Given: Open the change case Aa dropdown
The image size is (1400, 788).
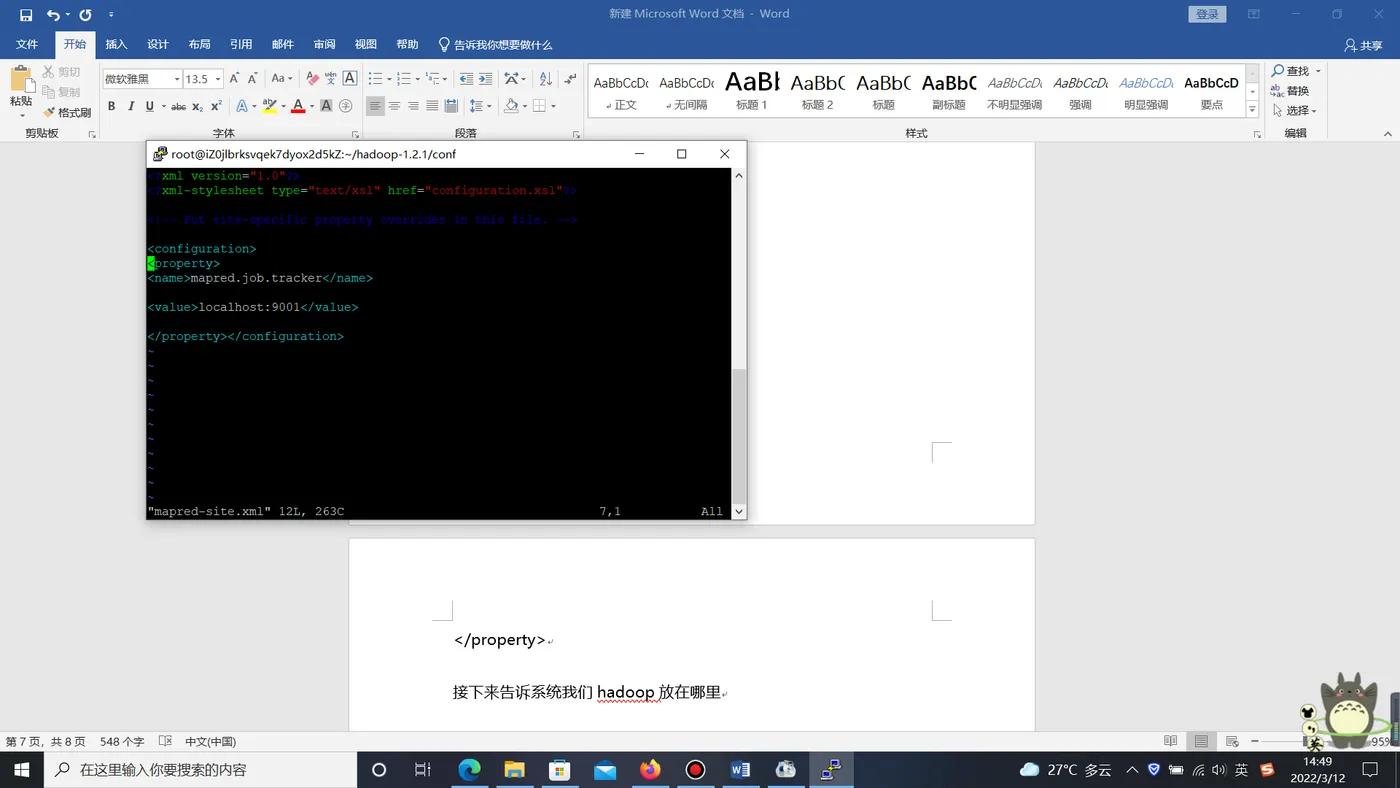Looking at the screenshot, I should point(282,78).
